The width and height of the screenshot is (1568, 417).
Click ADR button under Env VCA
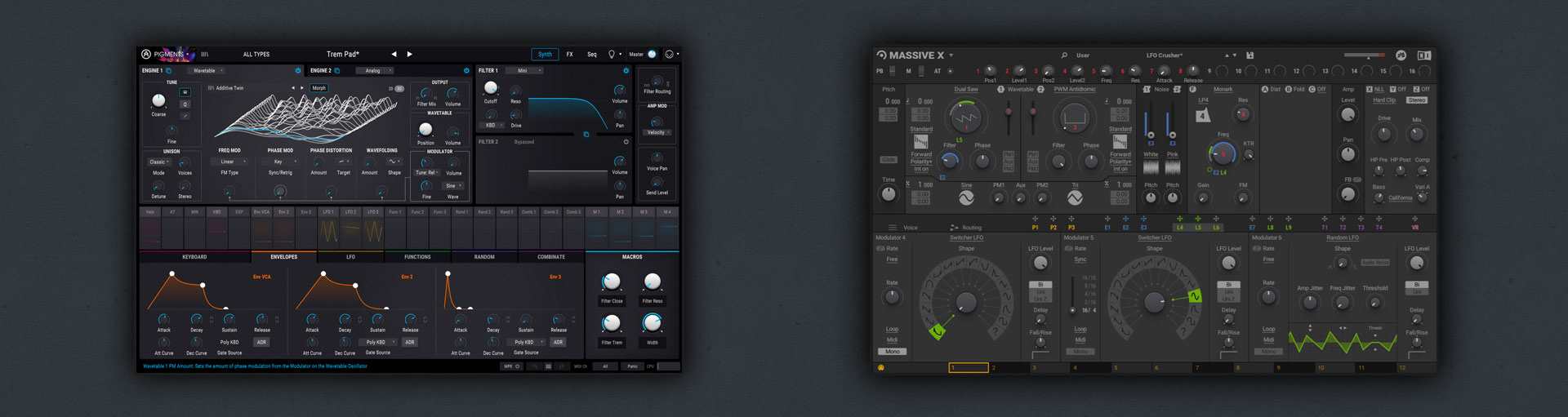coord(261,342)
